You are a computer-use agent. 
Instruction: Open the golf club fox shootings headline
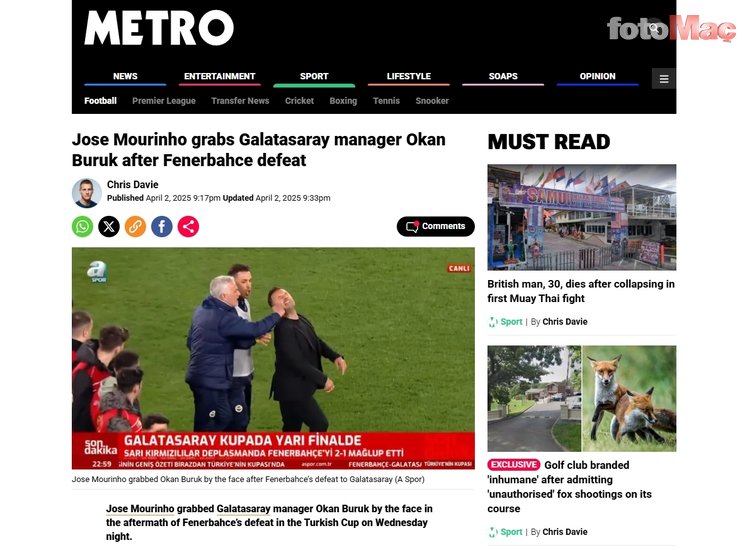570,487
